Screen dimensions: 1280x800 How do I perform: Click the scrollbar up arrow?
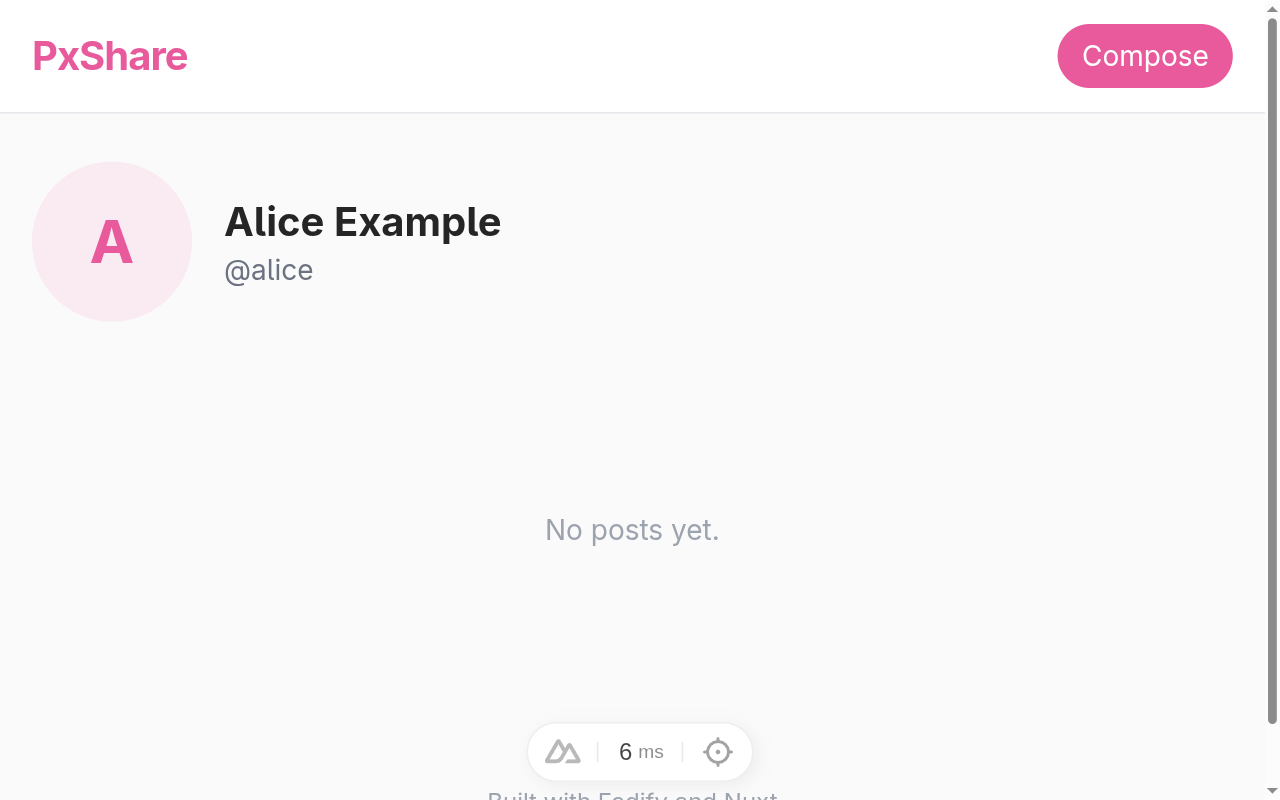[x=1273, y=7]
